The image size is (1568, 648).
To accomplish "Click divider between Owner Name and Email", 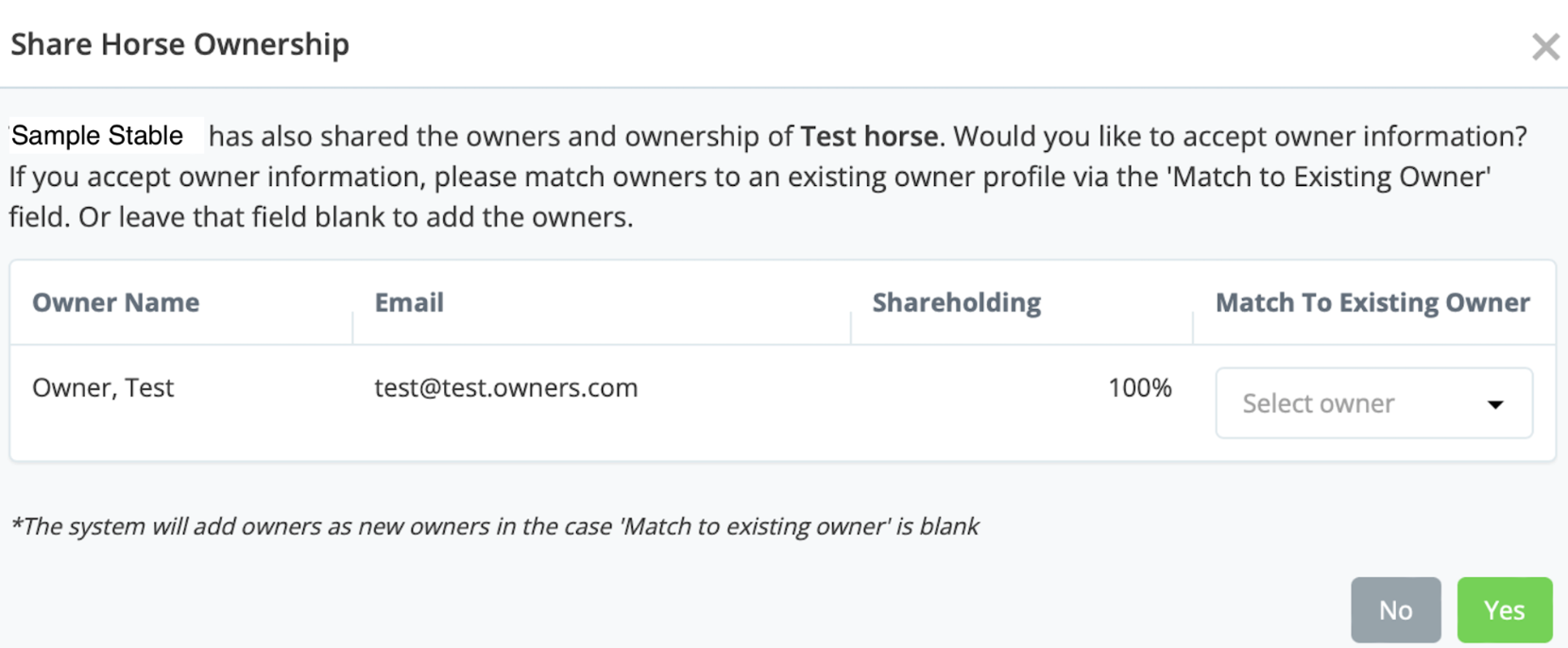I will pyautogui.click(x=352, y=326).
